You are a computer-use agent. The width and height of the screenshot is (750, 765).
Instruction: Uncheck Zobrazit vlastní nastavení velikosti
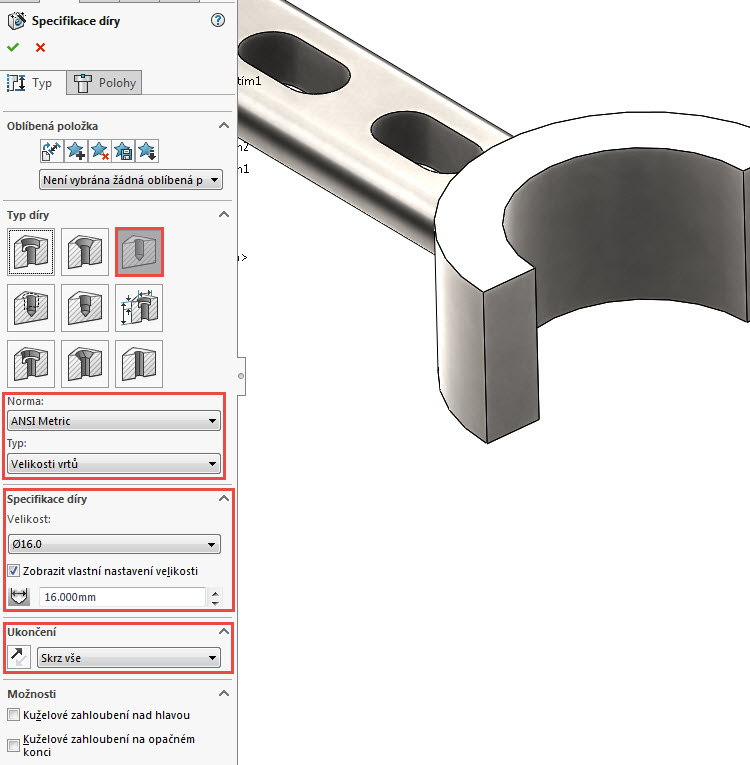[x=14, y=571]
